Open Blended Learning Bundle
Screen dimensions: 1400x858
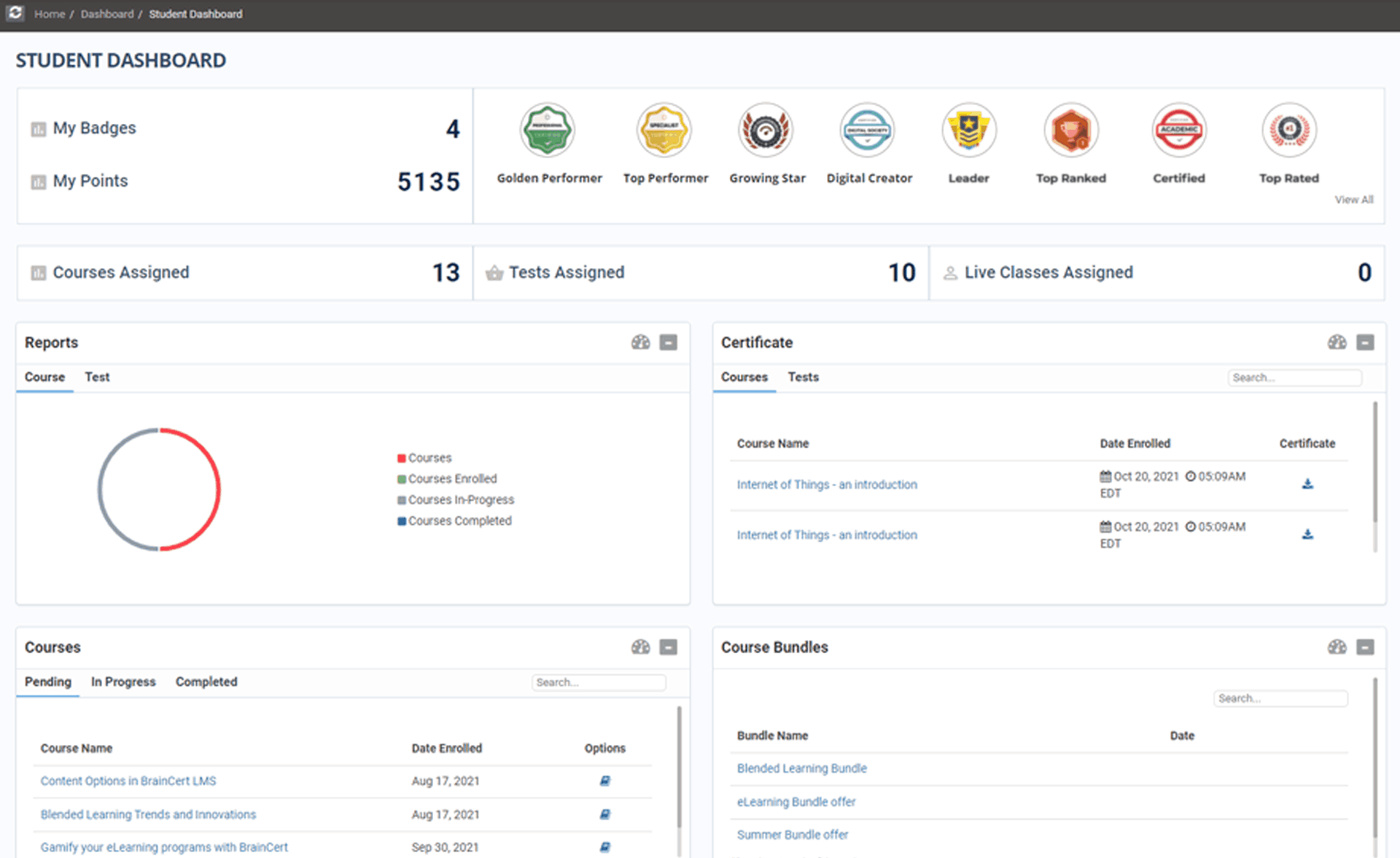(x=801, y=768)
